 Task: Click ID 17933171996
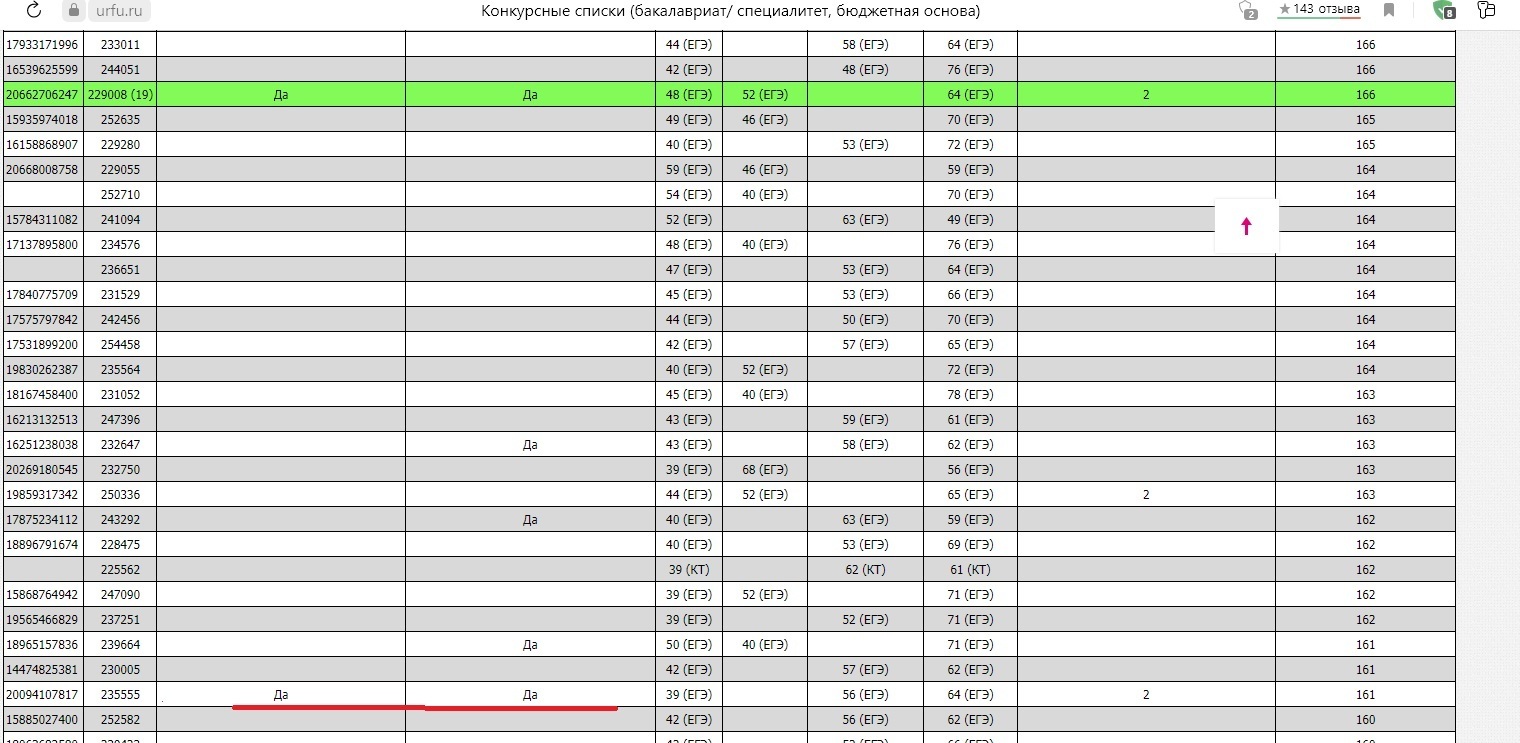coord(42,45)
